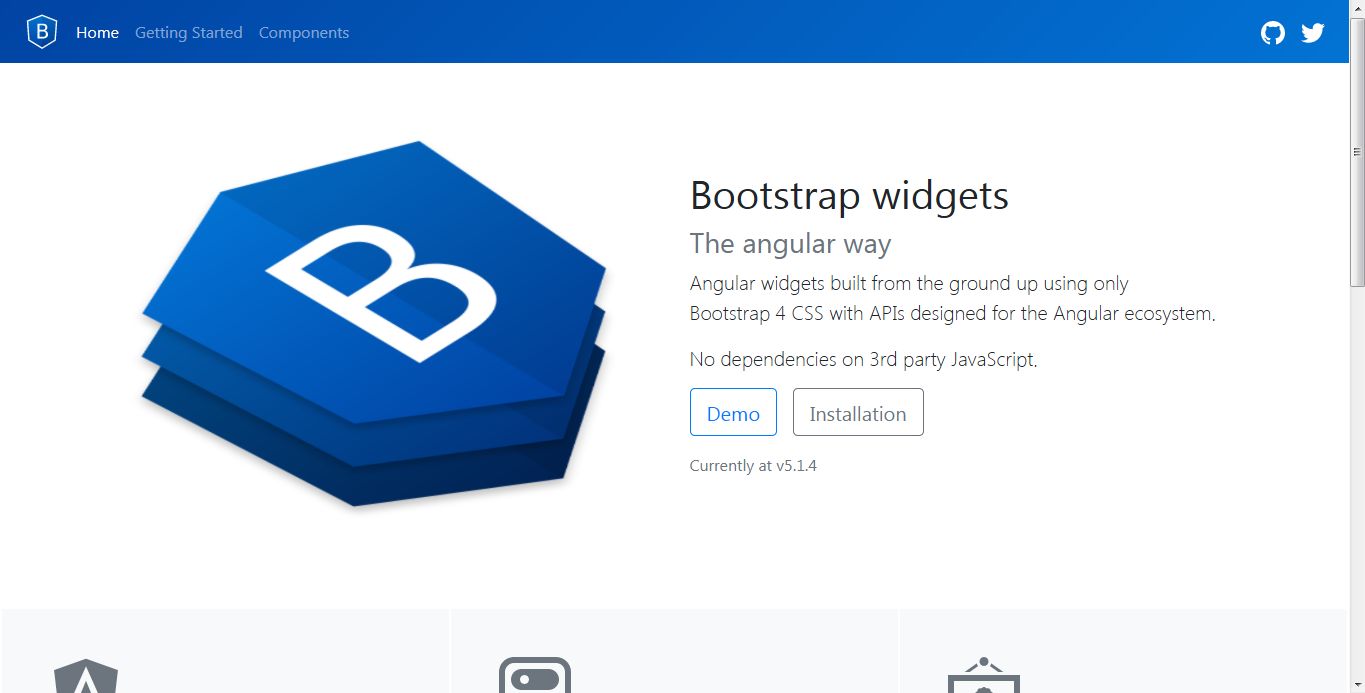
Task: Click the large blue Bootstrap hexagon logo
Action: click(375, 320)
